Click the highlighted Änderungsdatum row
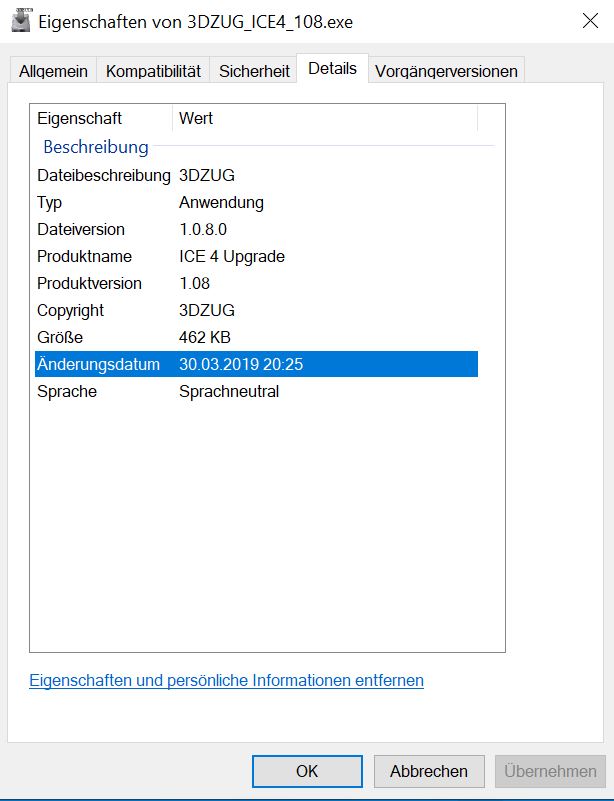 tap(255, 364)
